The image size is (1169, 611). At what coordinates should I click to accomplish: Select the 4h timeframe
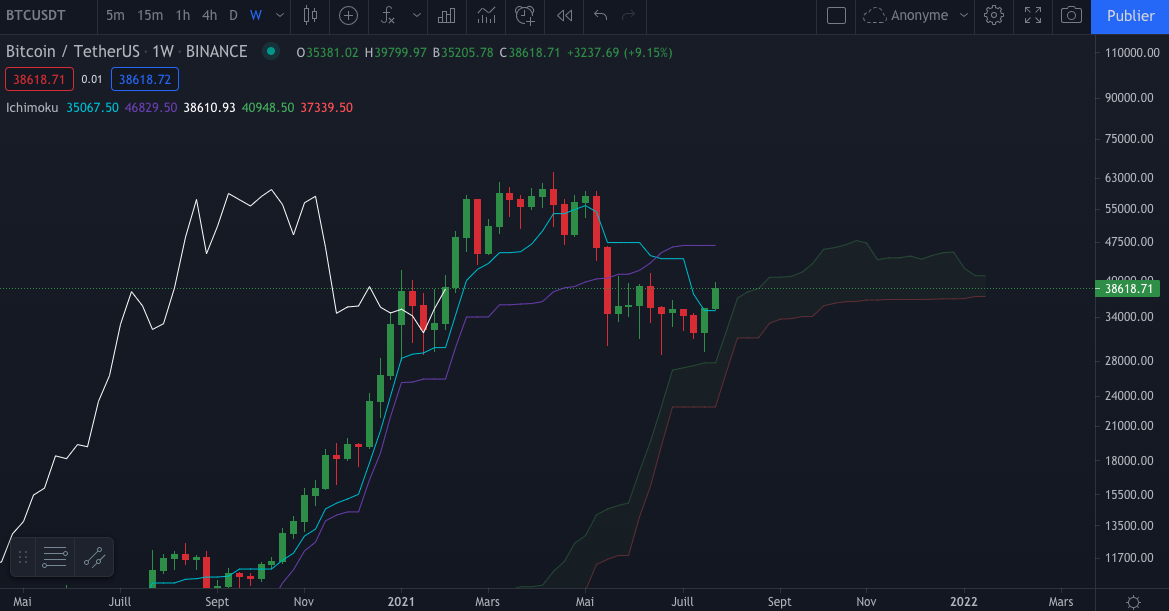tap(209, 16)
